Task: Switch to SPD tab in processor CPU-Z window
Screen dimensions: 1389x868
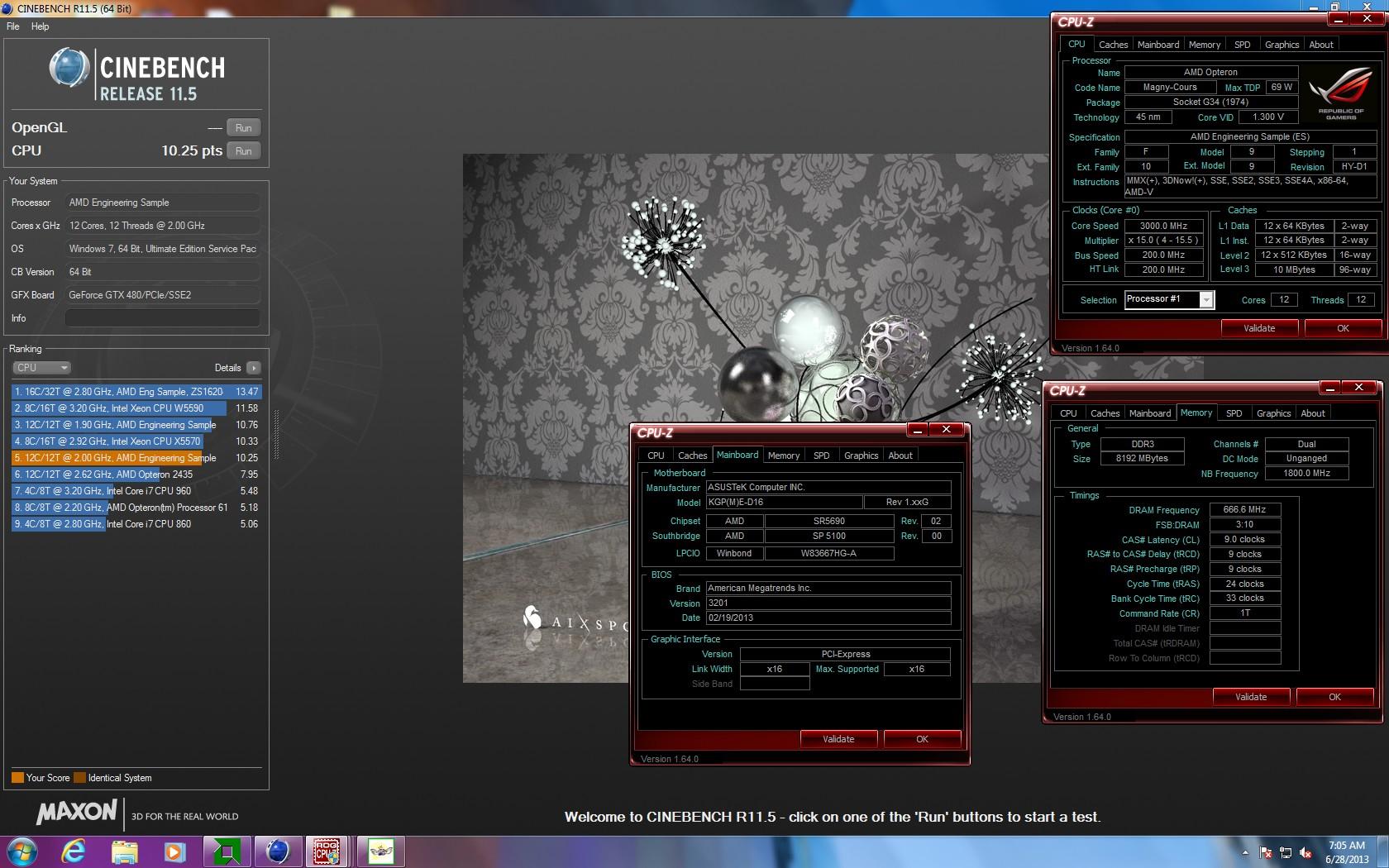Action: (x=1242, y=45)
